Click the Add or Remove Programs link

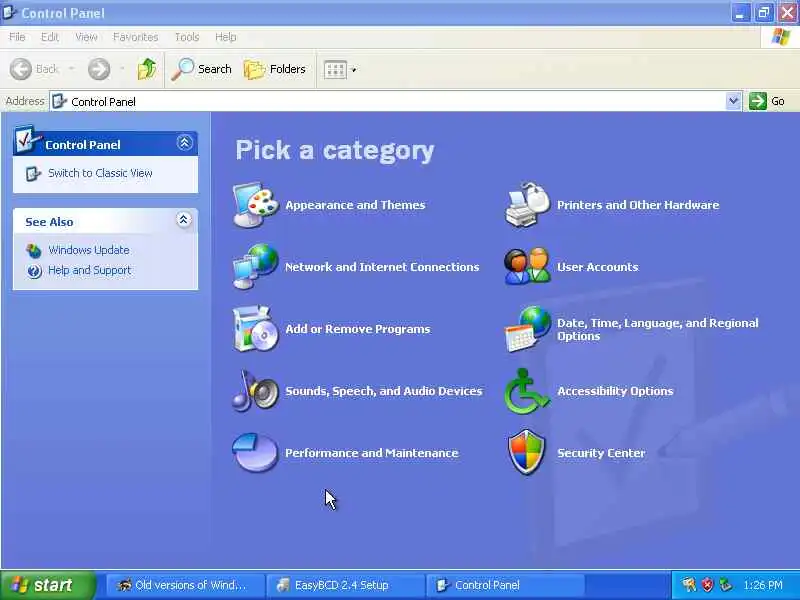pos(358,329)
